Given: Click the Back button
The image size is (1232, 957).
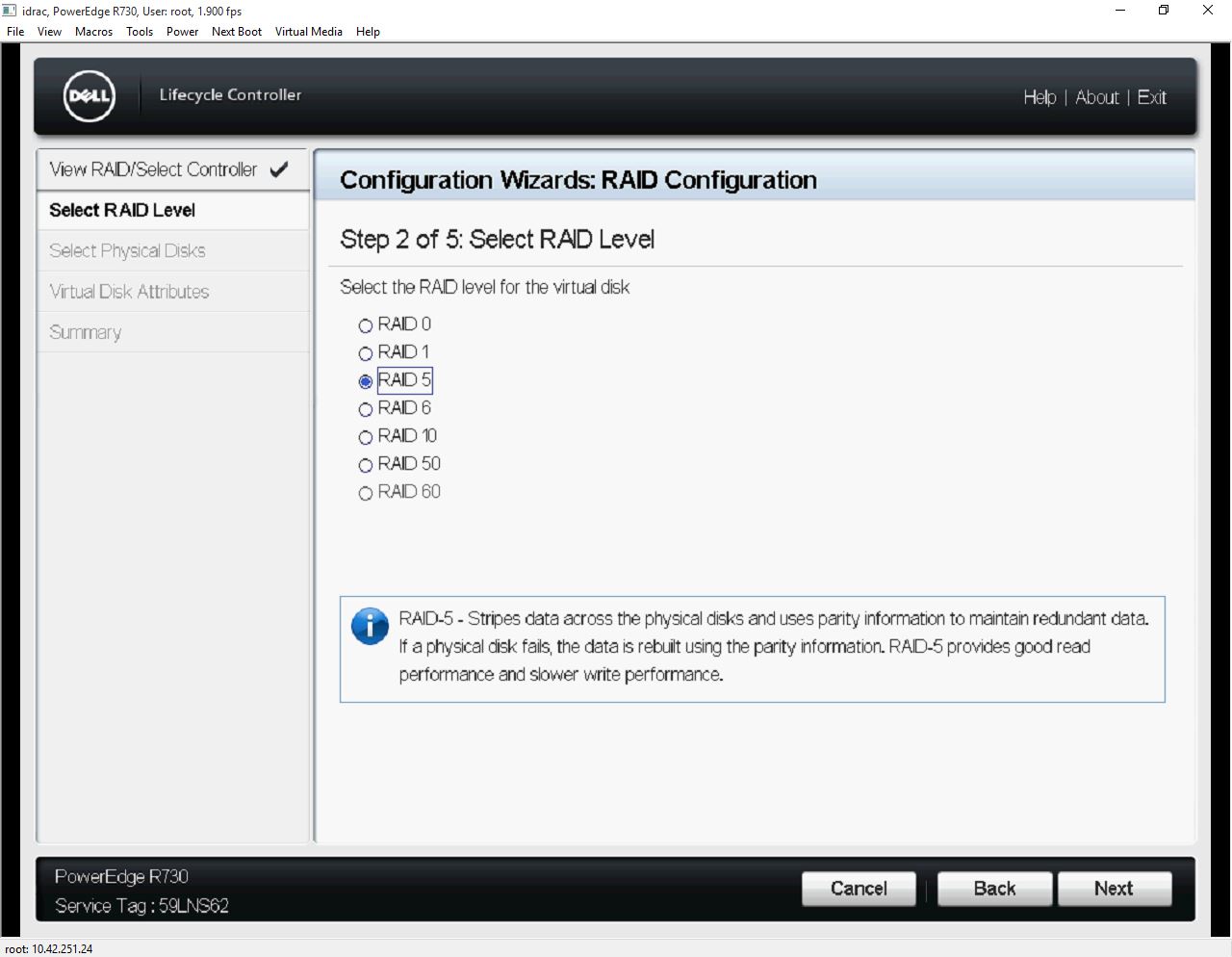Looking at the screenshot, I should pos(994,889).
